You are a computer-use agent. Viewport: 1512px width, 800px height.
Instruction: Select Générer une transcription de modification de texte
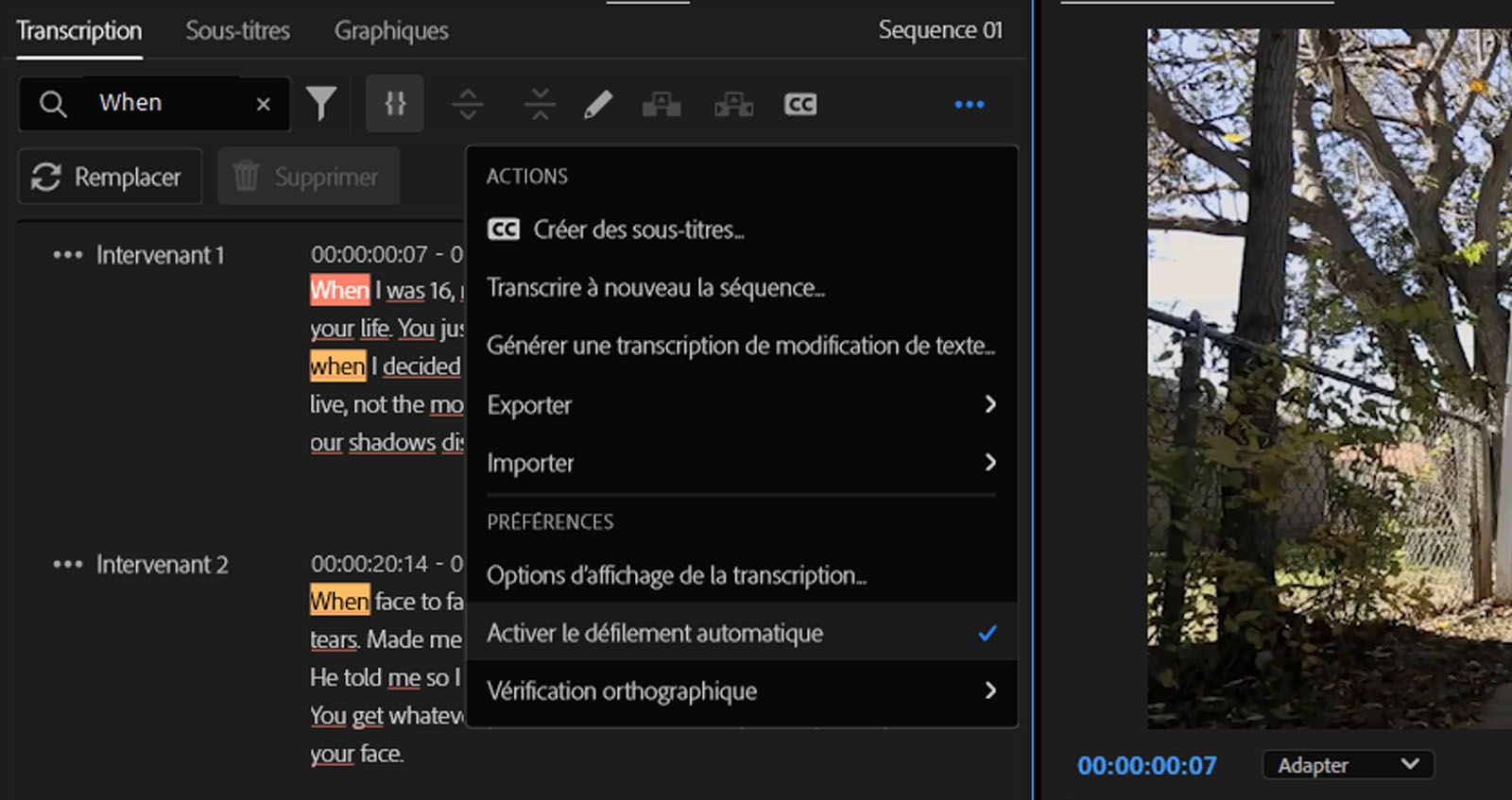(742, 346)
